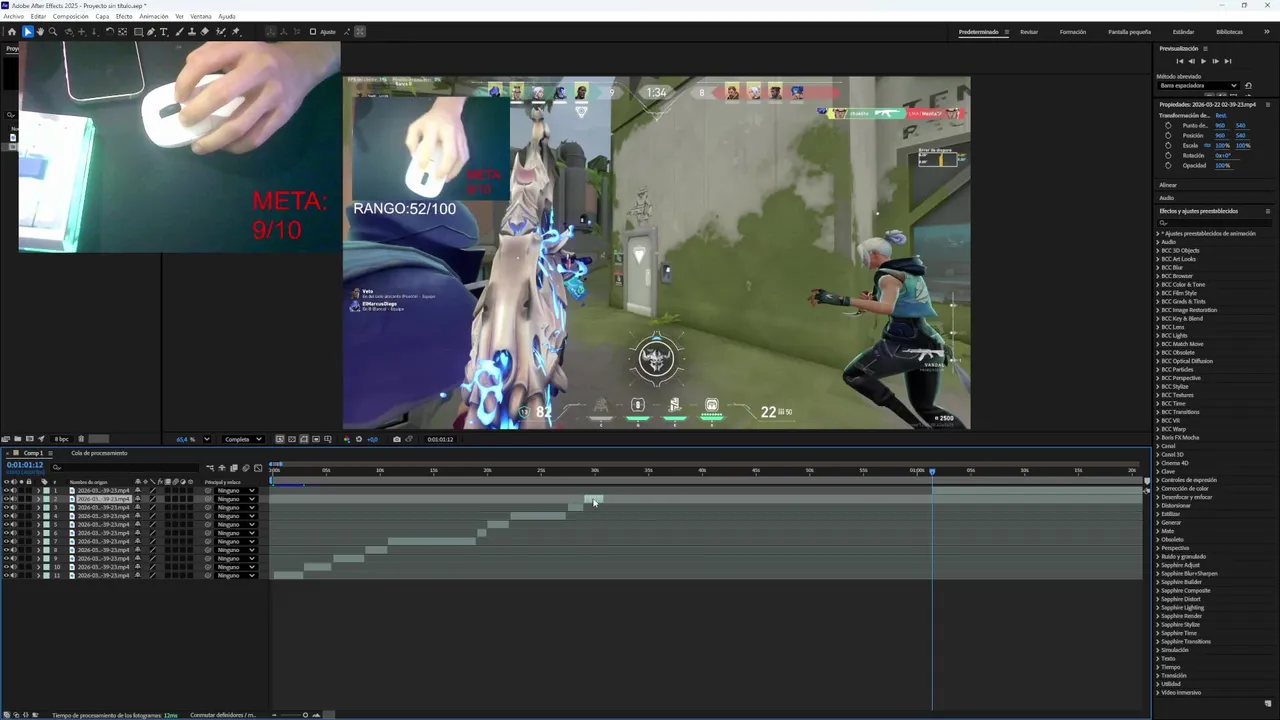Image resolution: width=1280 pixels, height=720 pixels.
Task: Select the Clone Stamp tool
Action: coord(192,32)
